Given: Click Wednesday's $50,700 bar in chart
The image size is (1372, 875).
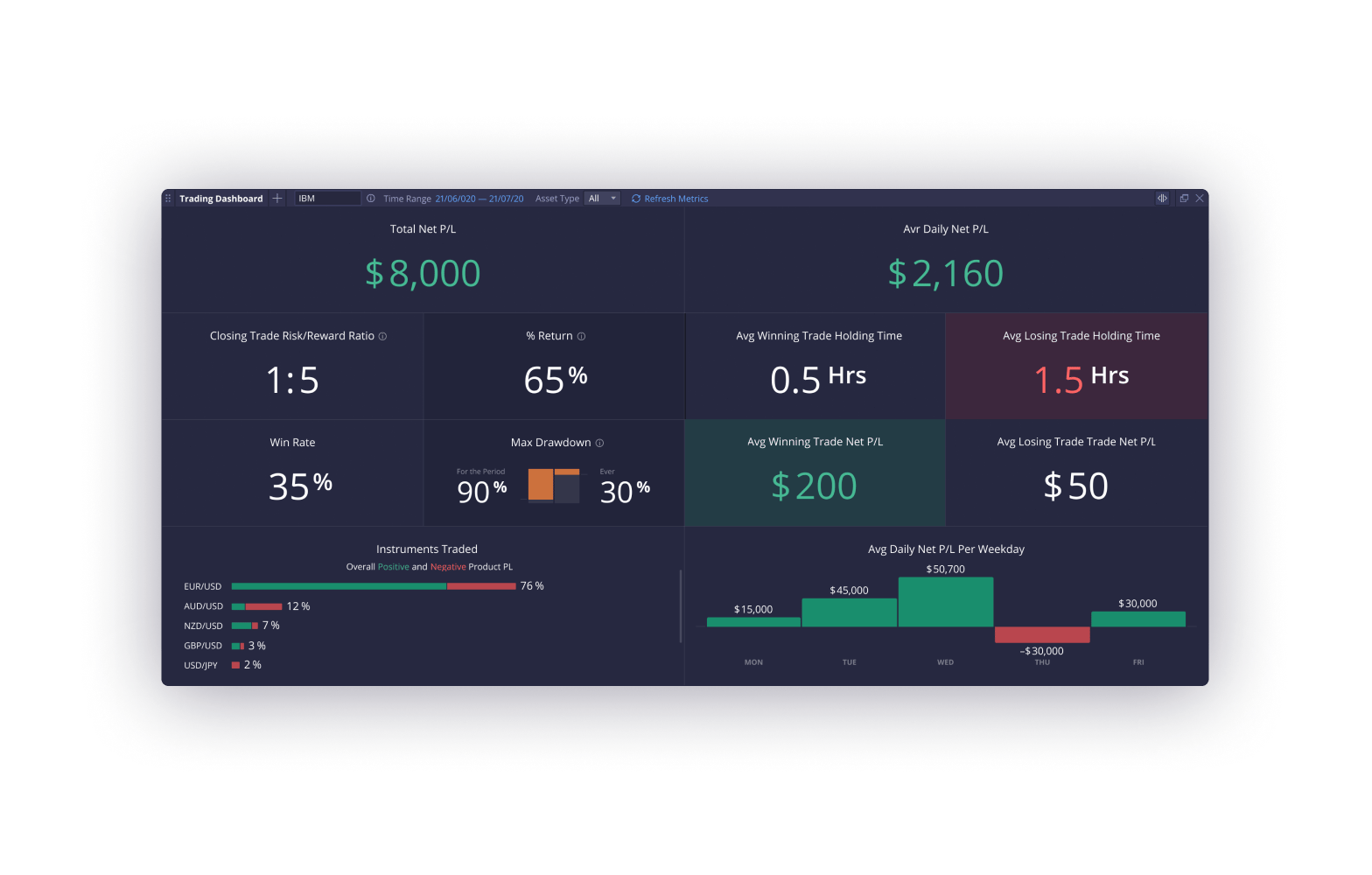Looking at the screenshot, I should (946, 602).
